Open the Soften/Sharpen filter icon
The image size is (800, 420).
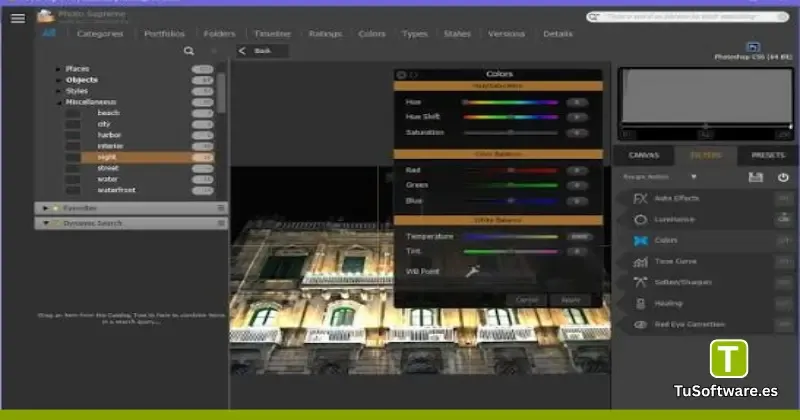click(x=640, y=282)
